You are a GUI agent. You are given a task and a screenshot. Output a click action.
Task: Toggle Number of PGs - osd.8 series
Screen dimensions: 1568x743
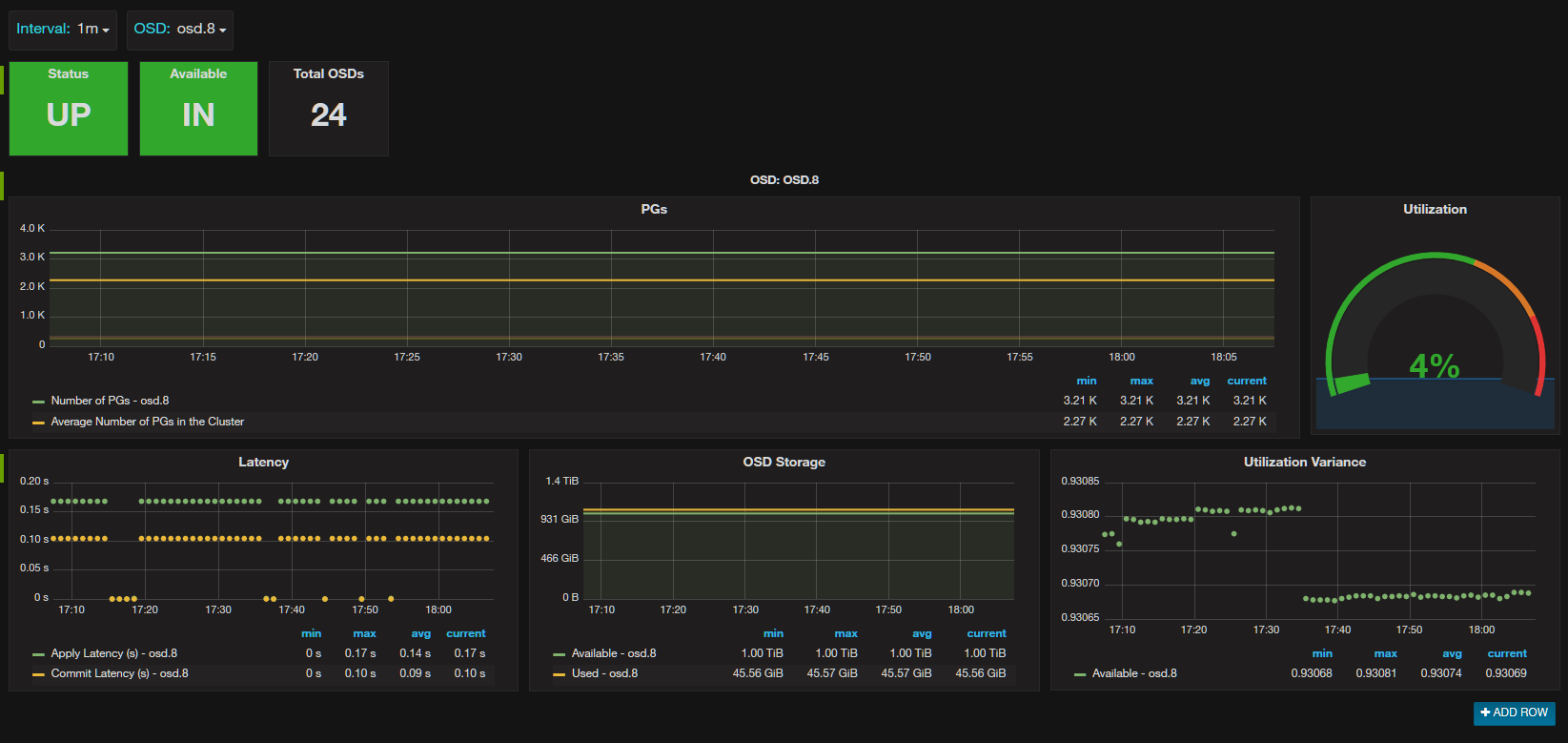click(110, 401)
